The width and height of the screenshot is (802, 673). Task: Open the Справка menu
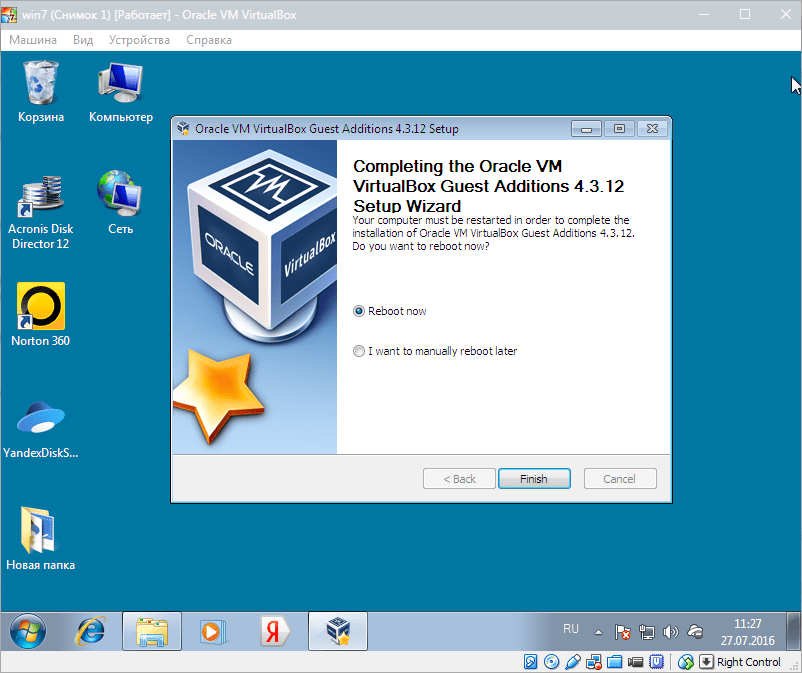pos(208,40)
